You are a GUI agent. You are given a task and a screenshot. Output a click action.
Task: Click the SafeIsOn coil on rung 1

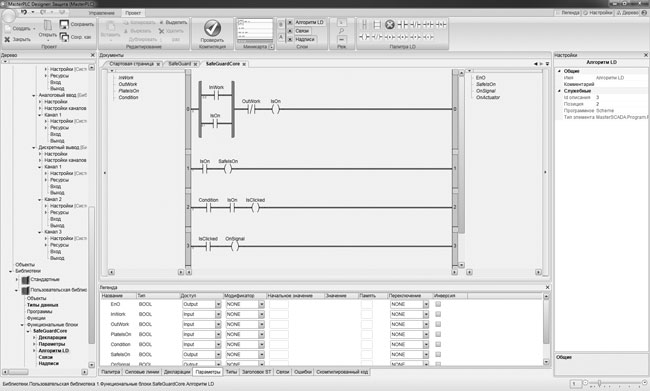tap(228, 169)
